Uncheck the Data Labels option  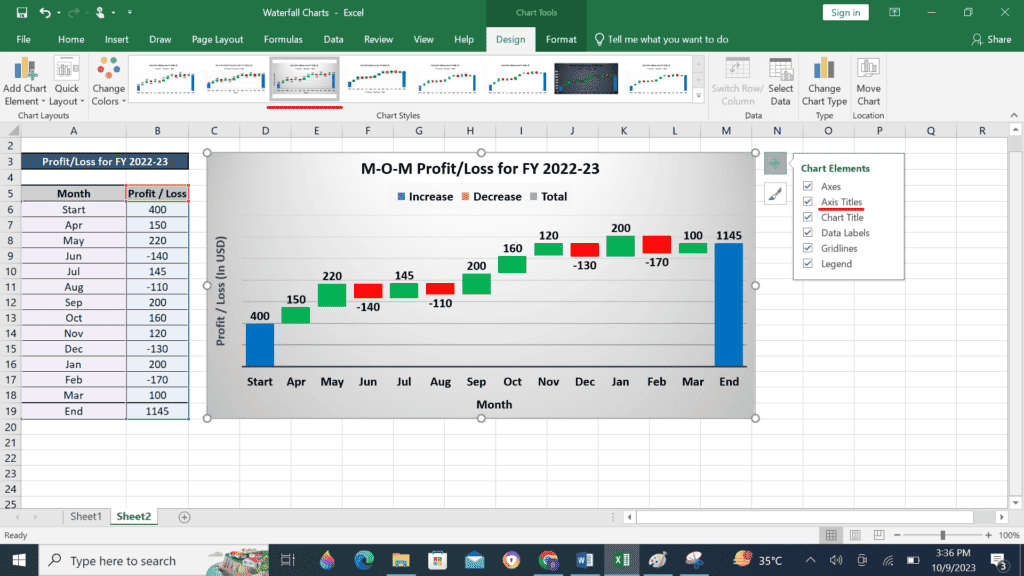coord(807,232)
